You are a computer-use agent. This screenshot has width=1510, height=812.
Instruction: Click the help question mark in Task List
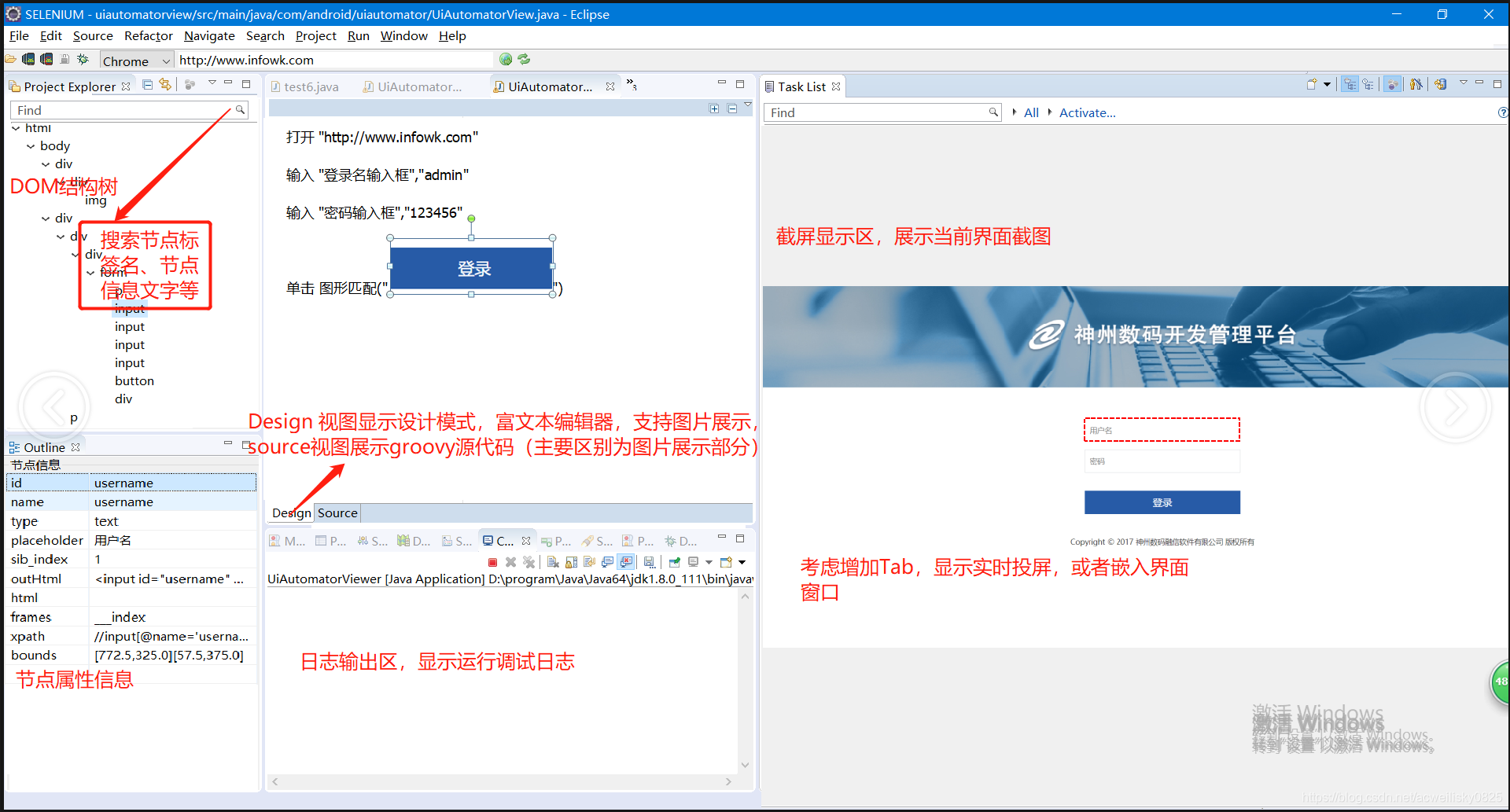pyautogui.click(x=1503, y=112)
